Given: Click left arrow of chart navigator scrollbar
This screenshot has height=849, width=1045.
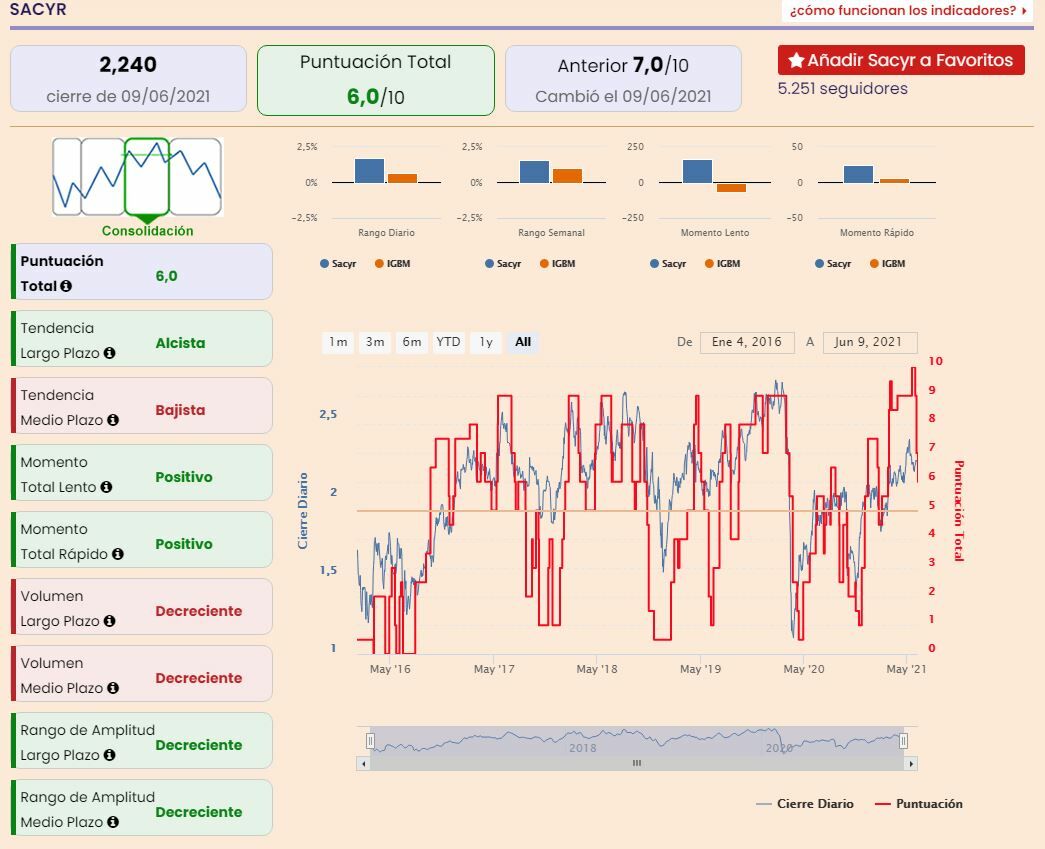Looking at the screenshot, I should pos(363,764).
